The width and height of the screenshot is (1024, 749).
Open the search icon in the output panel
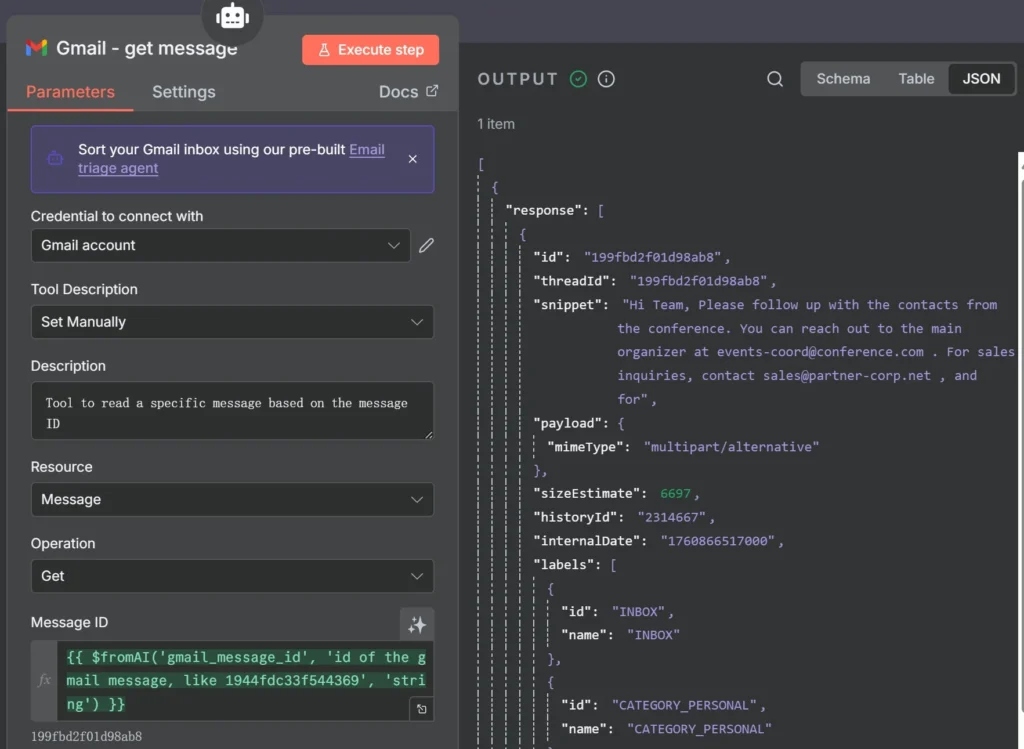(x=775, y=79)
